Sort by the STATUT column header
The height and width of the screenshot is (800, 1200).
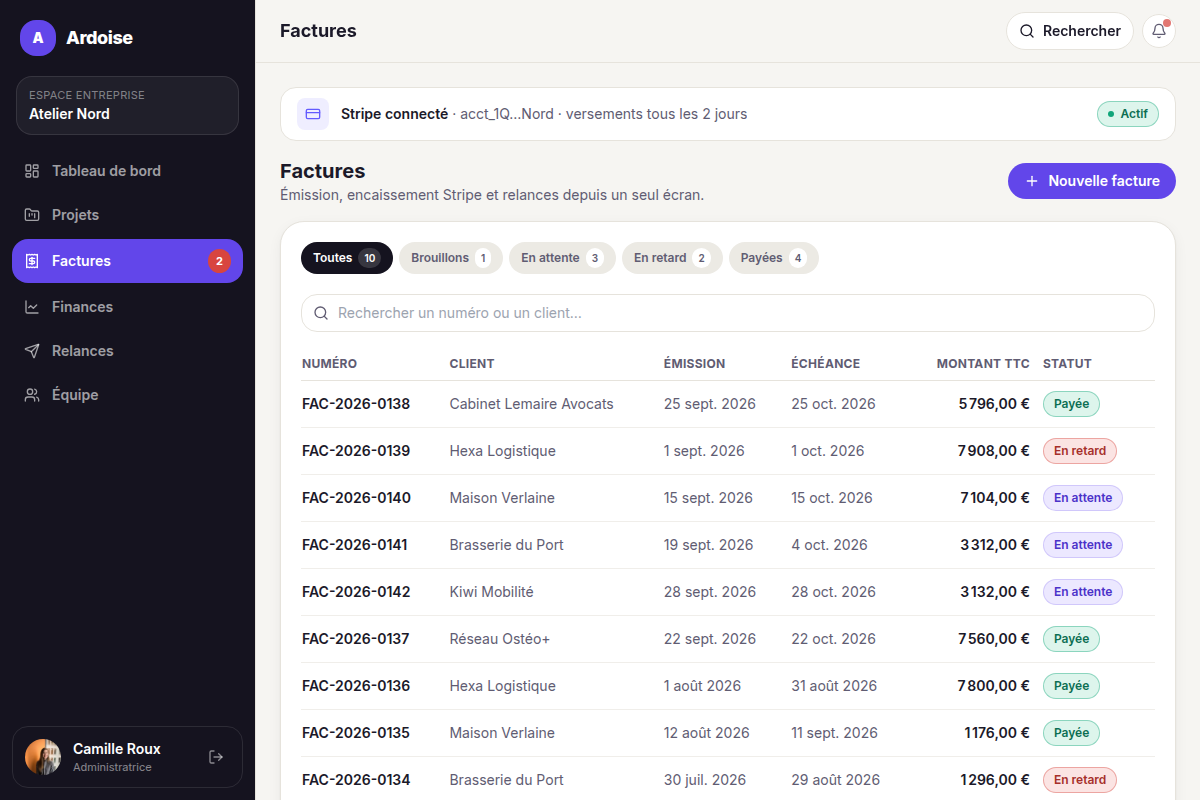[1067, 364]
